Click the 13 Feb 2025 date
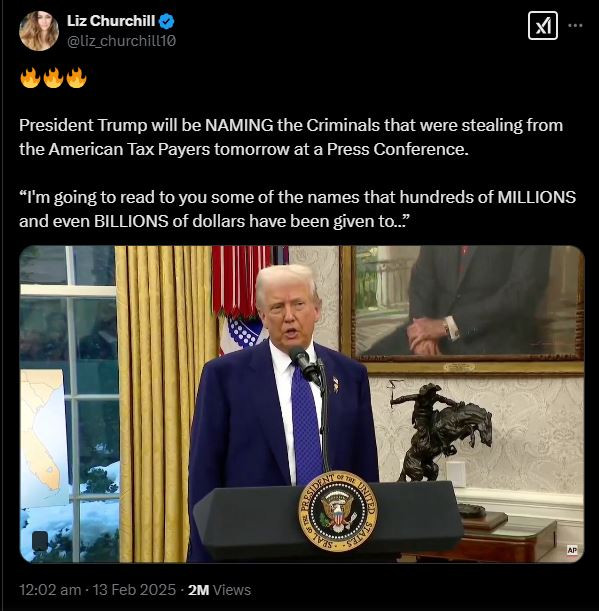The height and width of the screenshot is (611, 599). (134, 590)
